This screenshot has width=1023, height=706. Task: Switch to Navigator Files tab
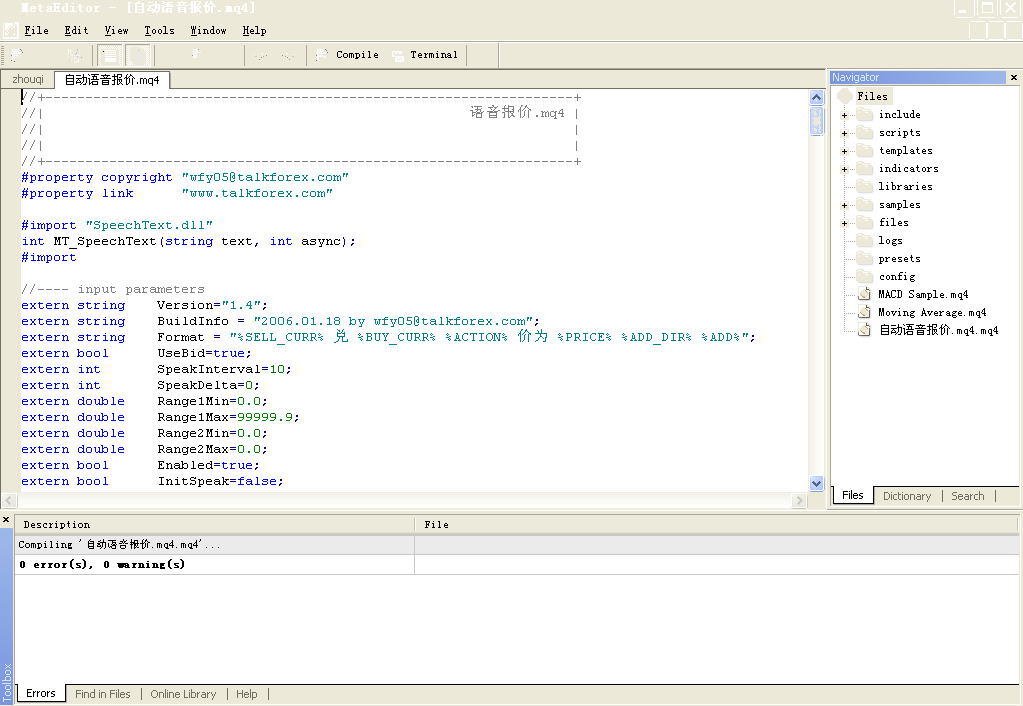(x=852, y=495)
